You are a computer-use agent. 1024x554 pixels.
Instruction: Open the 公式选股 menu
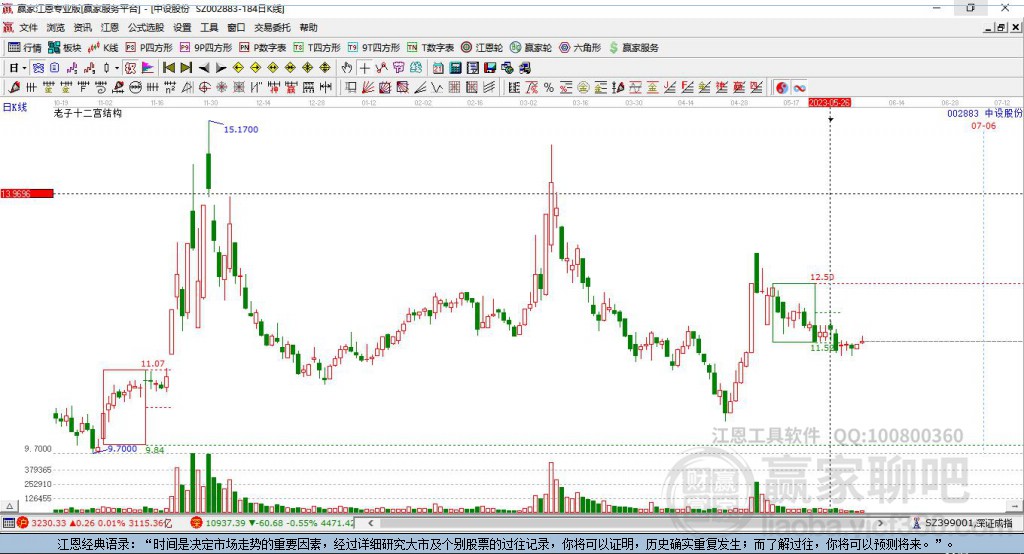point(146,27)
